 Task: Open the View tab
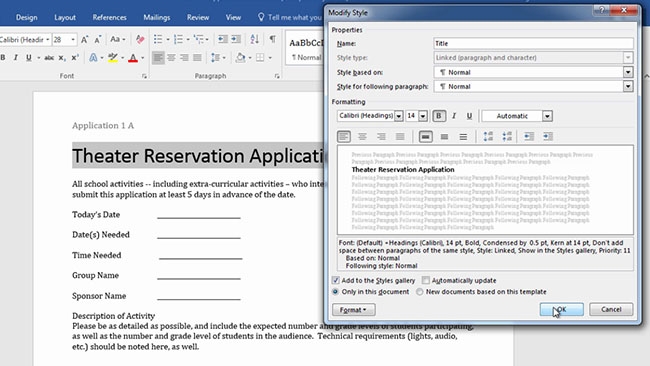point(233,17)
